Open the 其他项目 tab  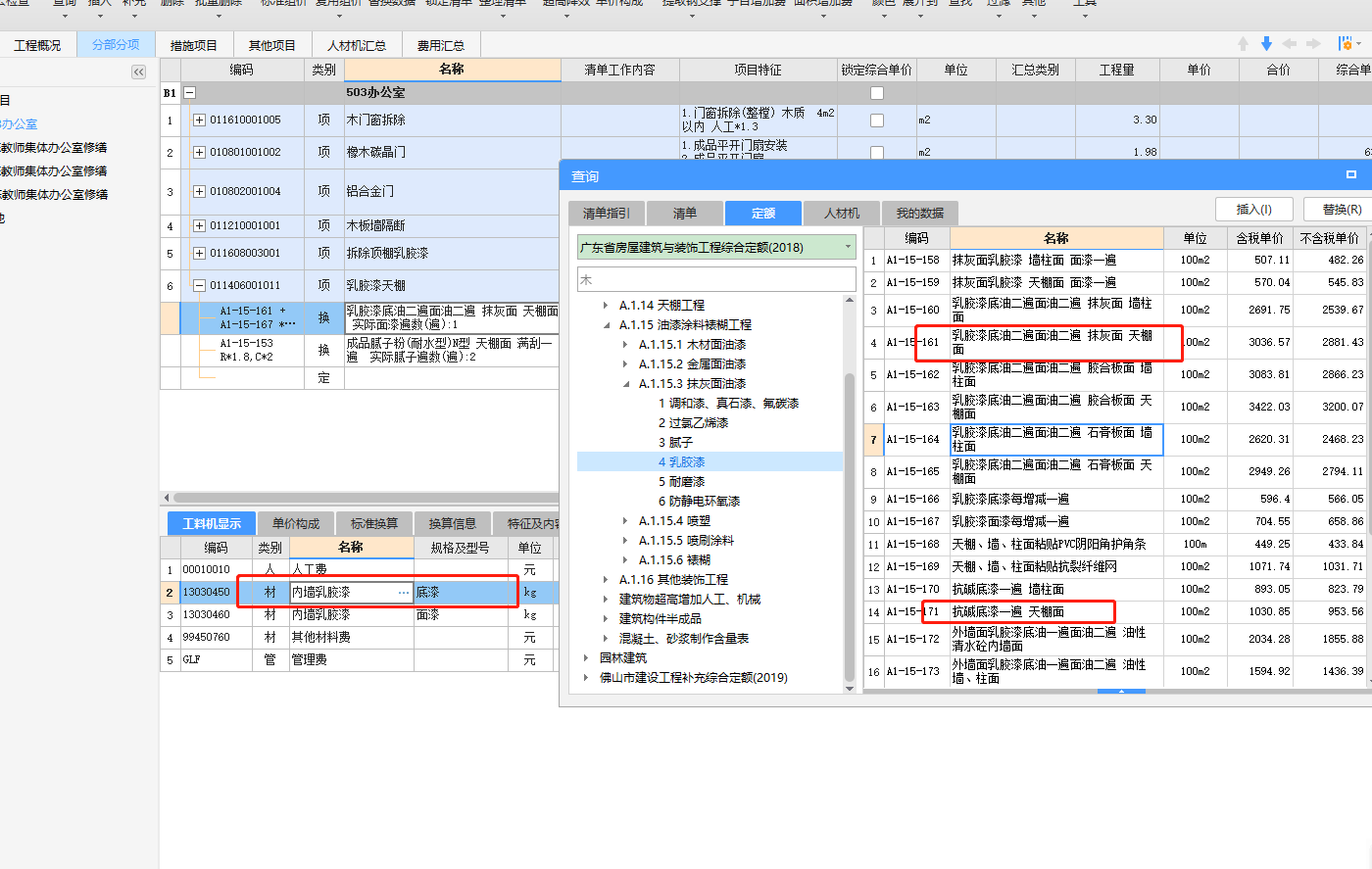271,45
